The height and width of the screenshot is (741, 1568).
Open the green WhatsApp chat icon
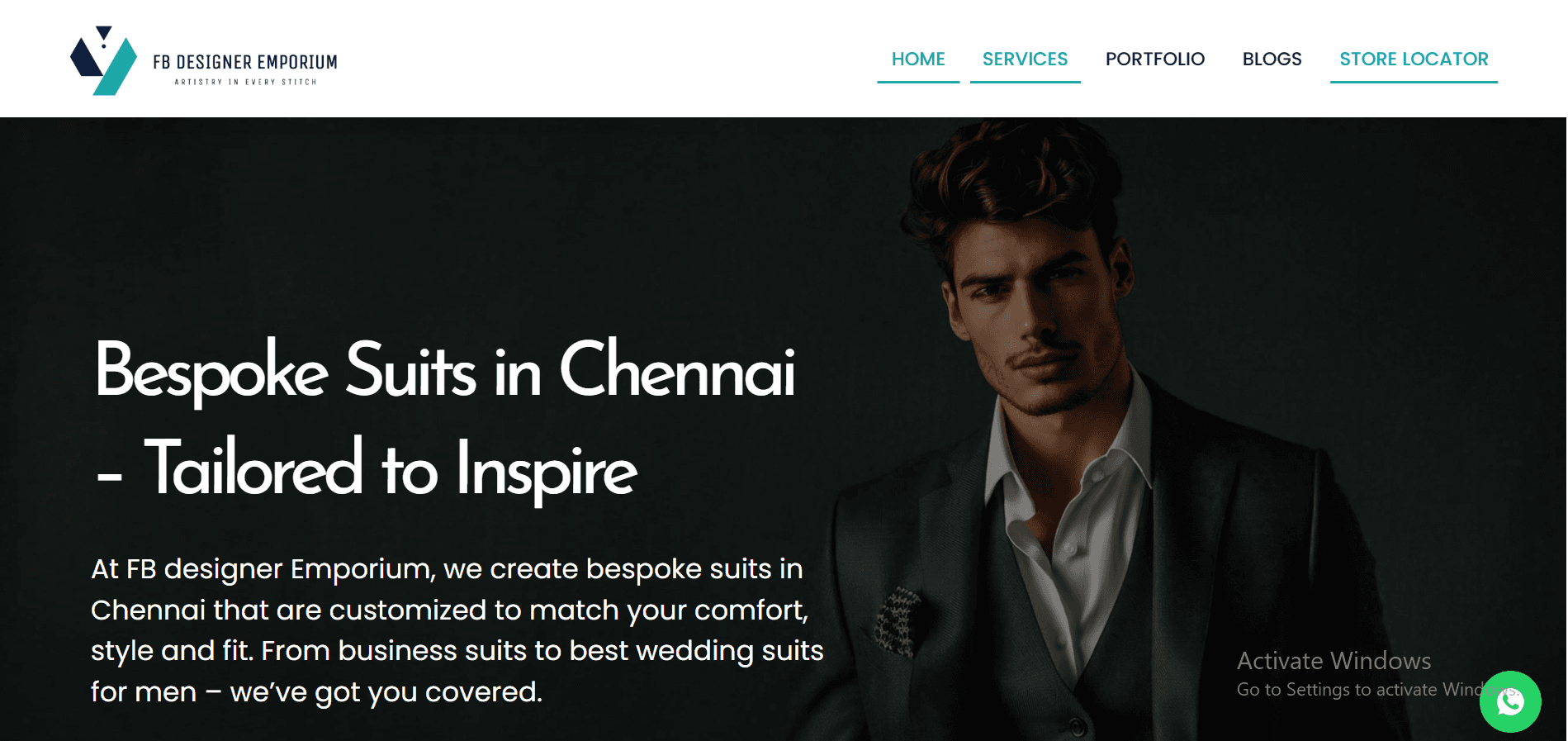pyautogui.click(x=1510, y=701)
